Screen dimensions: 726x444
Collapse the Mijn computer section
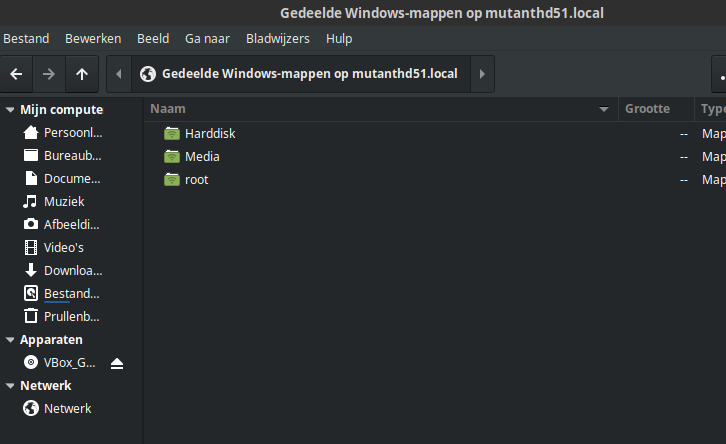[x=10, y=110]
